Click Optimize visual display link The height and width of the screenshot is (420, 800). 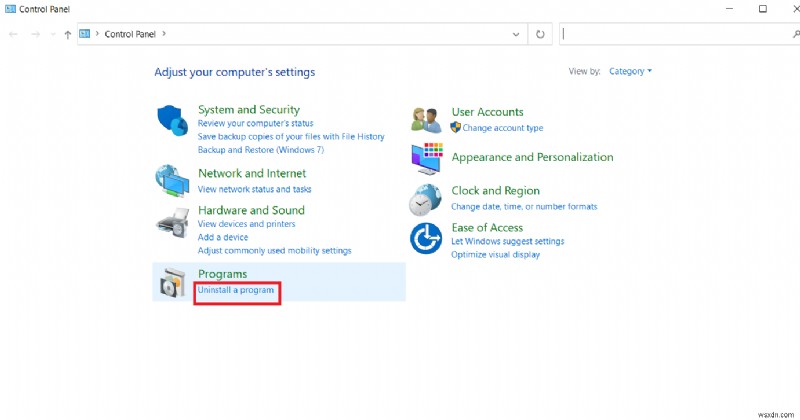pyautogui.click(x=495, y=255)
